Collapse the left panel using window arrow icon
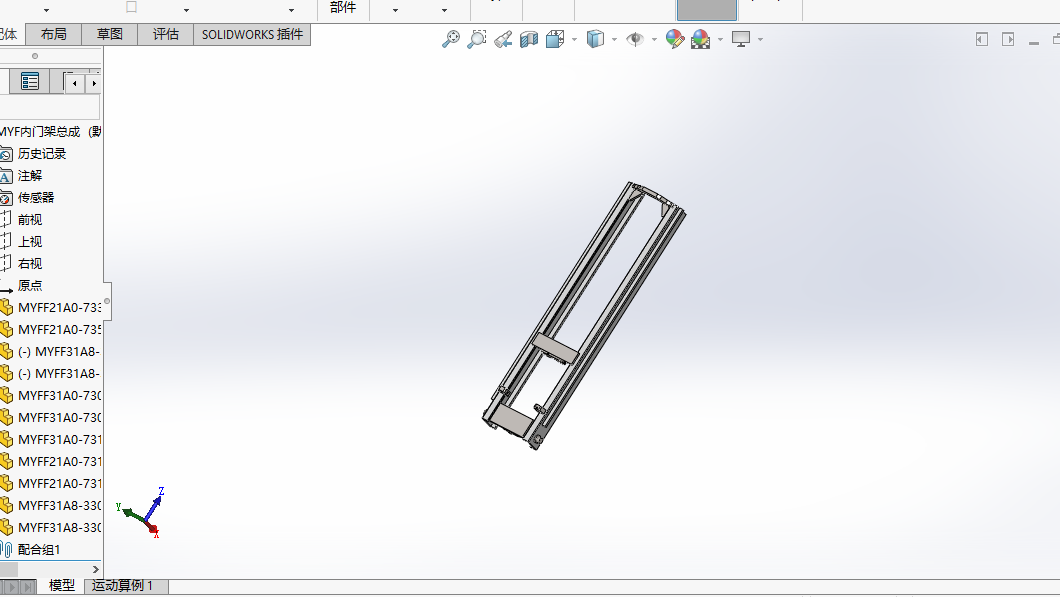1060x597 pixels. click(x=982, y=39)
